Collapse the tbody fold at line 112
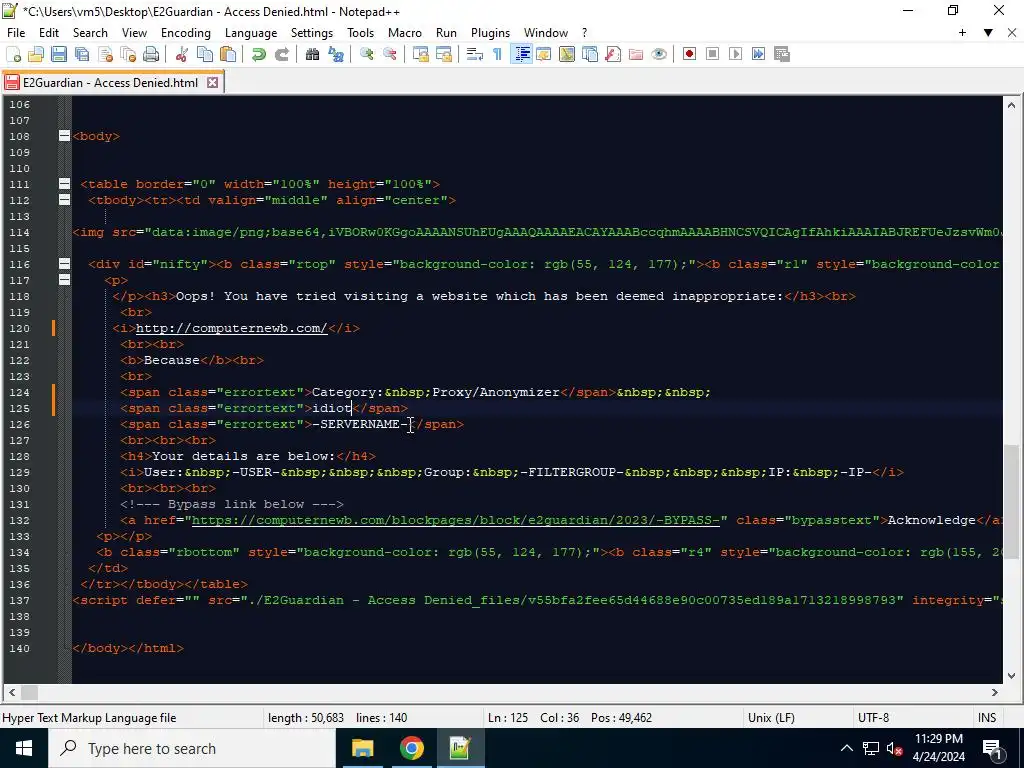Screen dimensions: 1024x768 64,200
